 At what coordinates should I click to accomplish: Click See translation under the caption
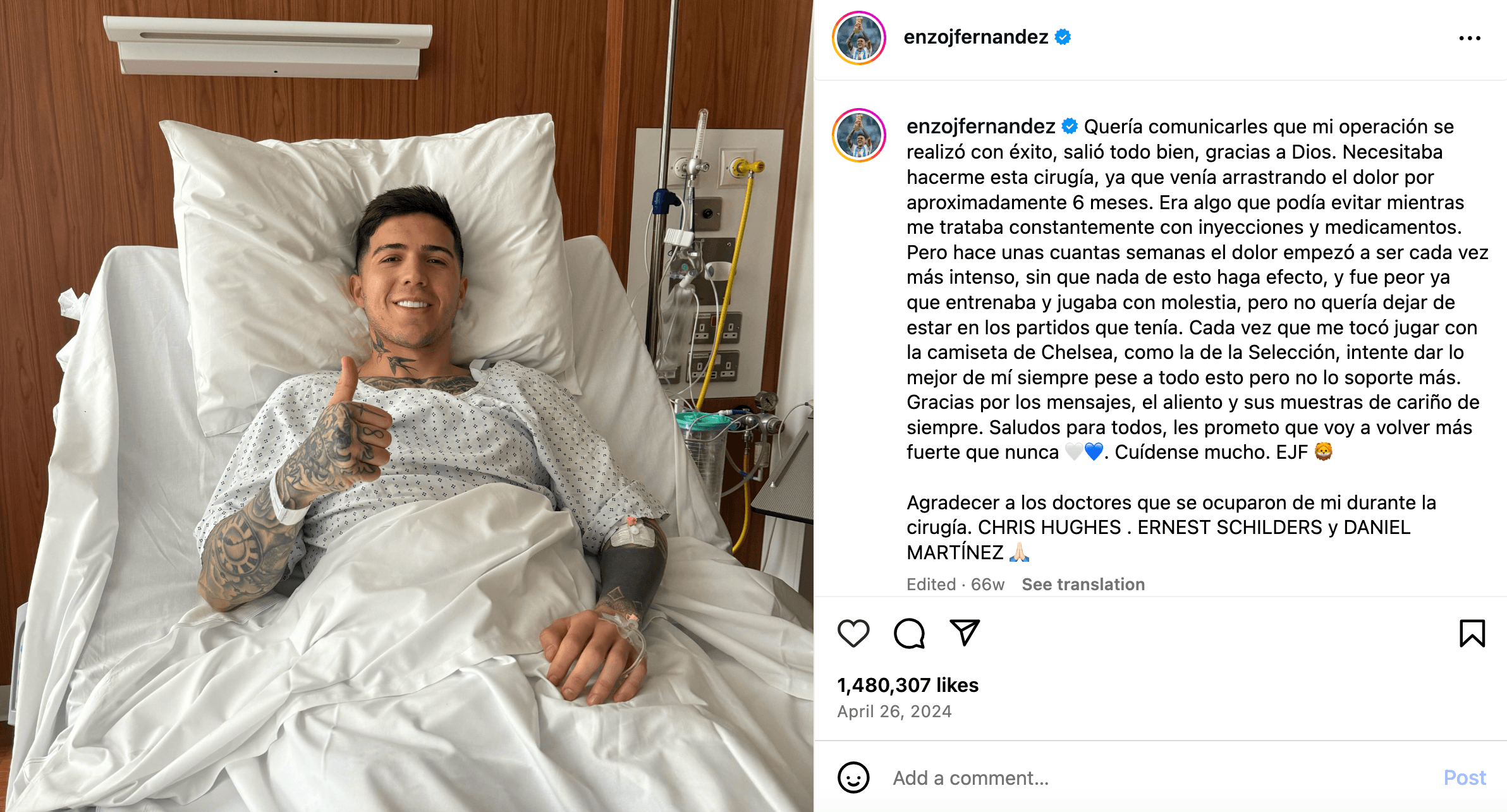click(1083, 585)
